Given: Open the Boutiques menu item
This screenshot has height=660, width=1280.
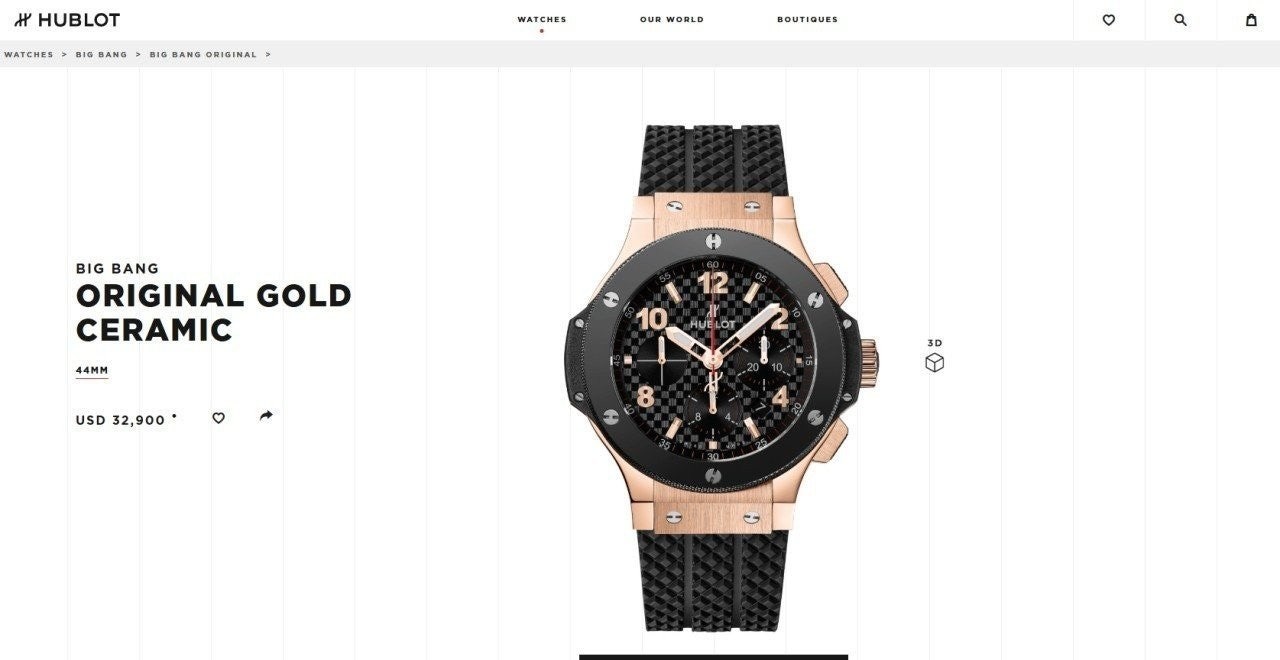Looking at the screenshot, I should tap(808, 19).
